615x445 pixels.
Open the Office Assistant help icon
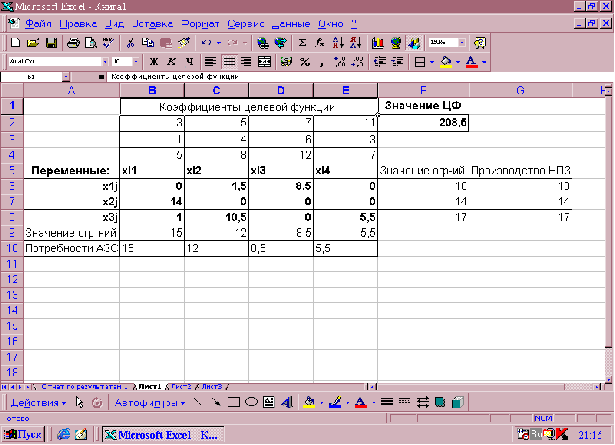[x=479, y=43]
